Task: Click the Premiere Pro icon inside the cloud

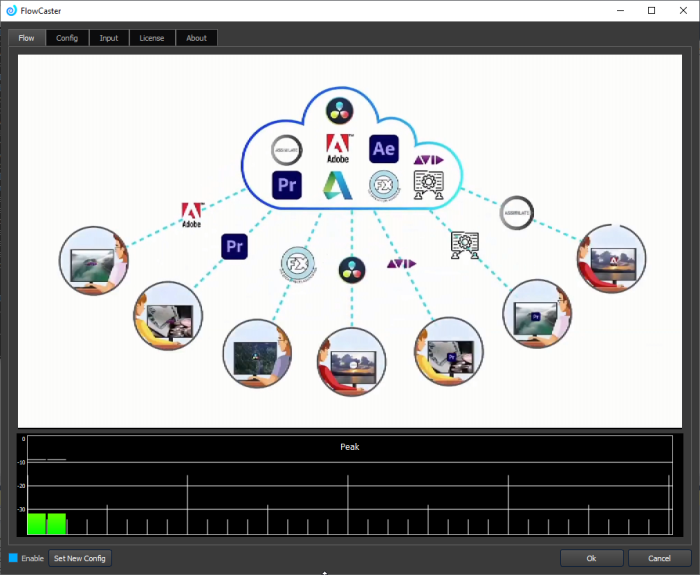Action: (287, 185)
